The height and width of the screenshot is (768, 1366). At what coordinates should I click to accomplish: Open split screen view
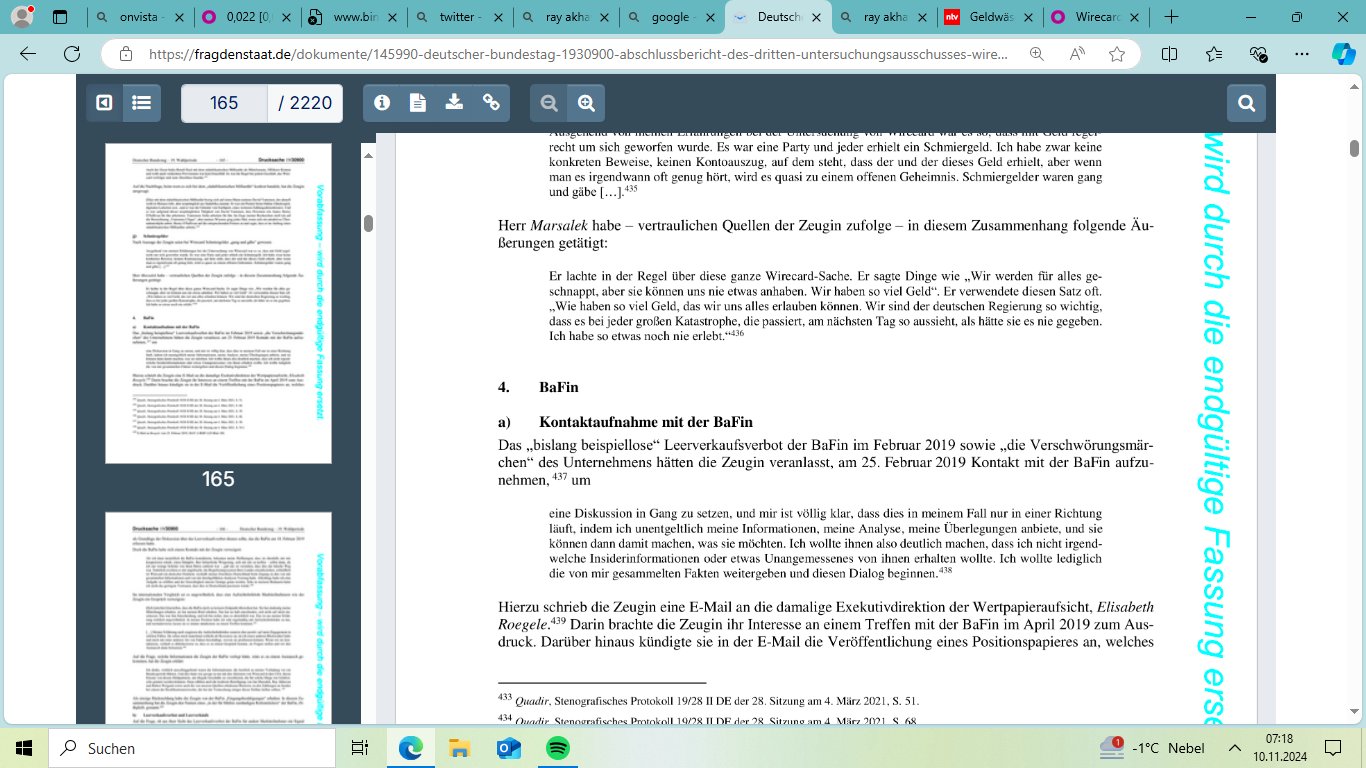pos(1171,54)
